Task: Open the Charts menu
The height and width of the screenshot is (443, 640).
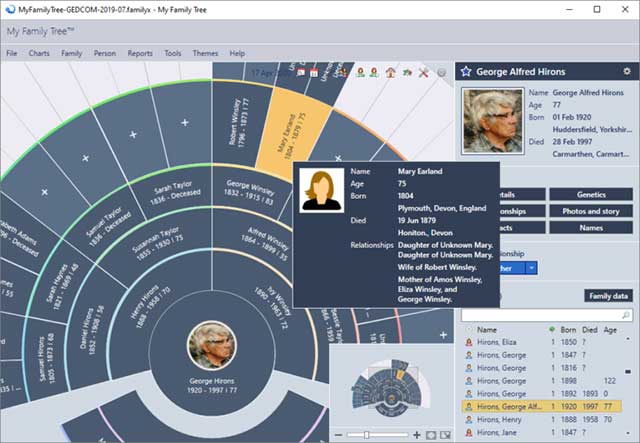Action: (39, 53)
